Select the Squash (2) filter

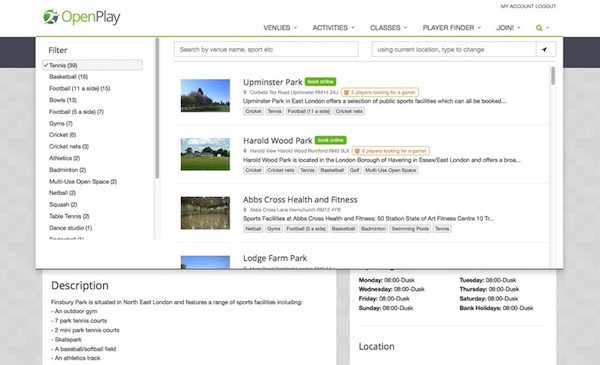[63, 205]
